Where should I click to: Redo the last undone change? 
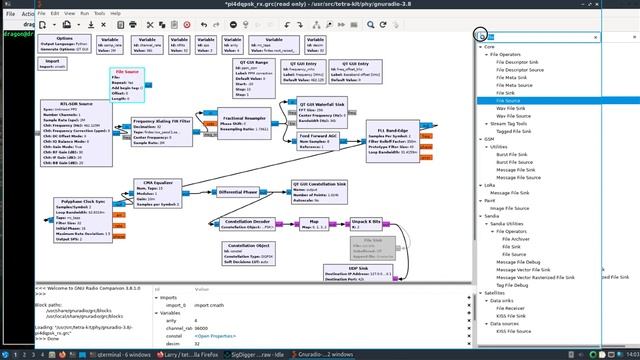point(216,25)
